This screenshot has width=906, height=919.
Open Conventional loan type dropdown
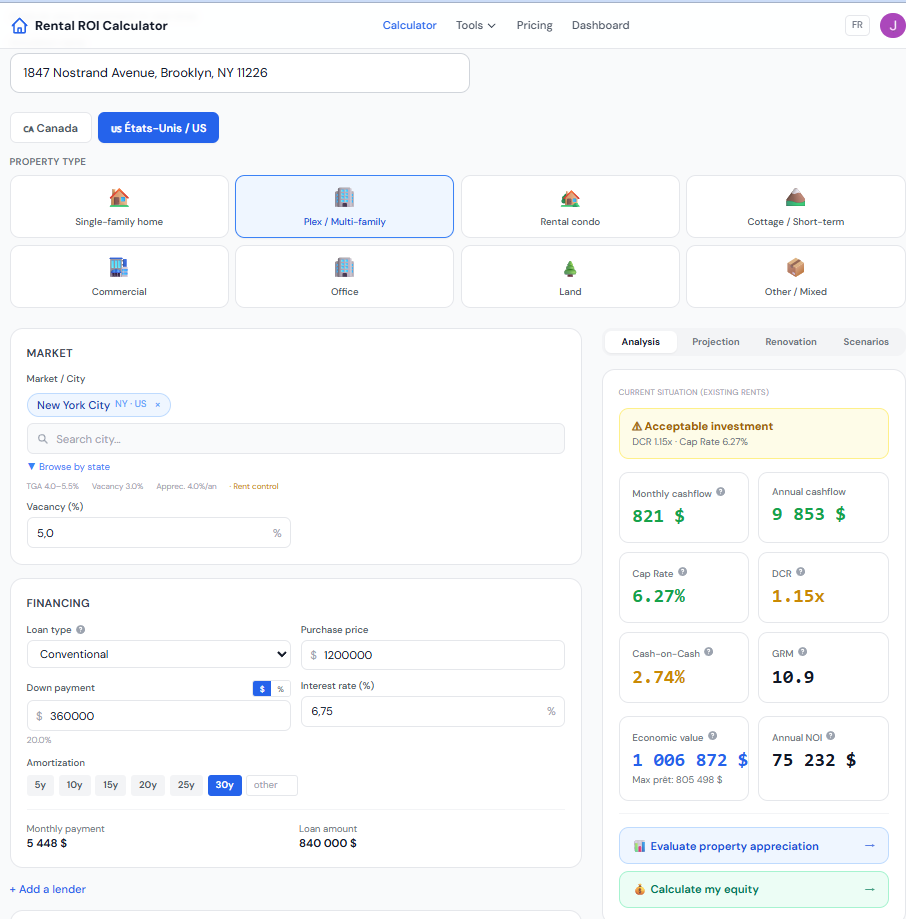click(158, 654)
